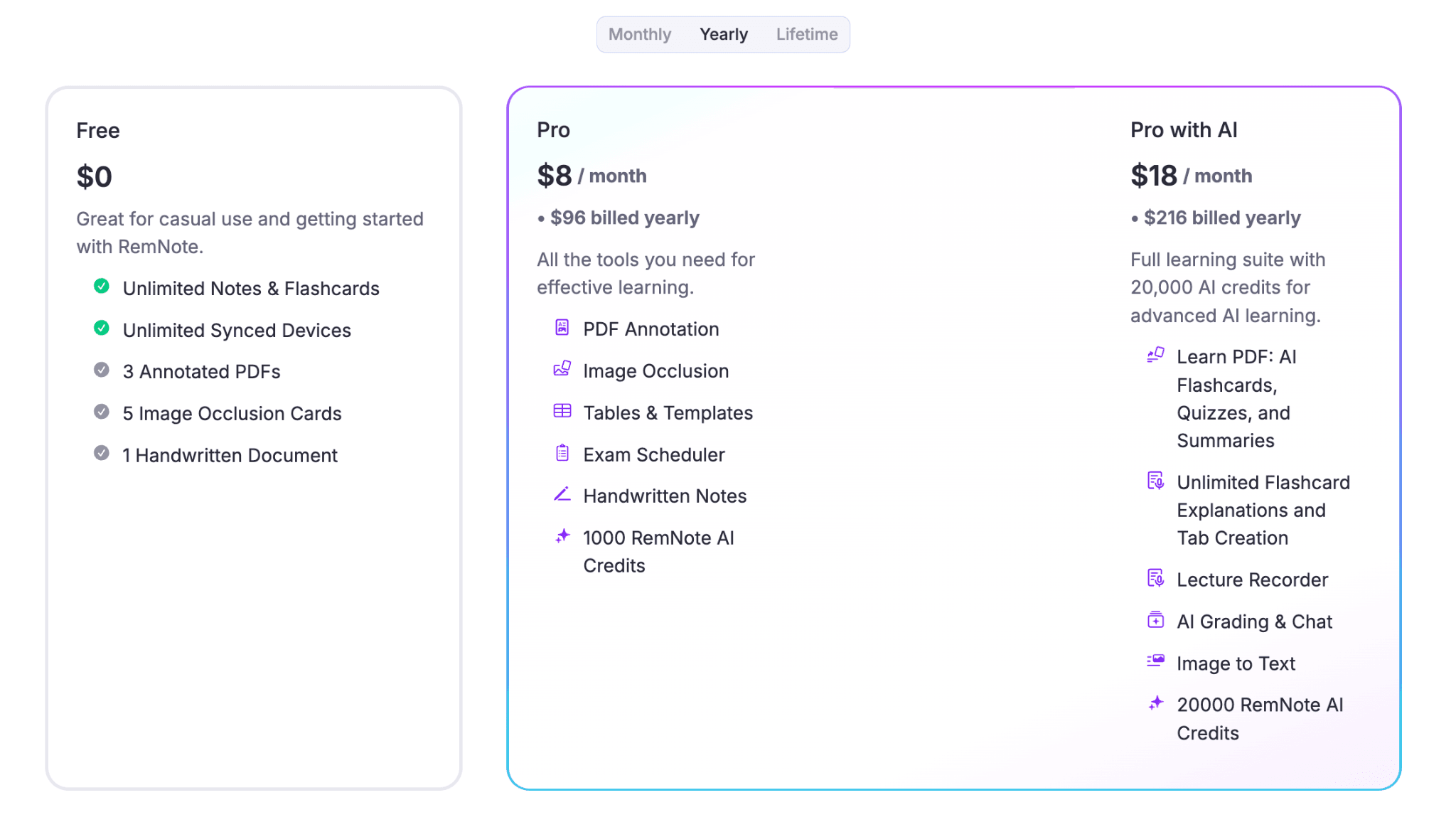Click the Tables & Templates grid icon
Image resolution: width=1456 pixels, height=822 pixels.
pyautogui.click(x=562, y=411)
